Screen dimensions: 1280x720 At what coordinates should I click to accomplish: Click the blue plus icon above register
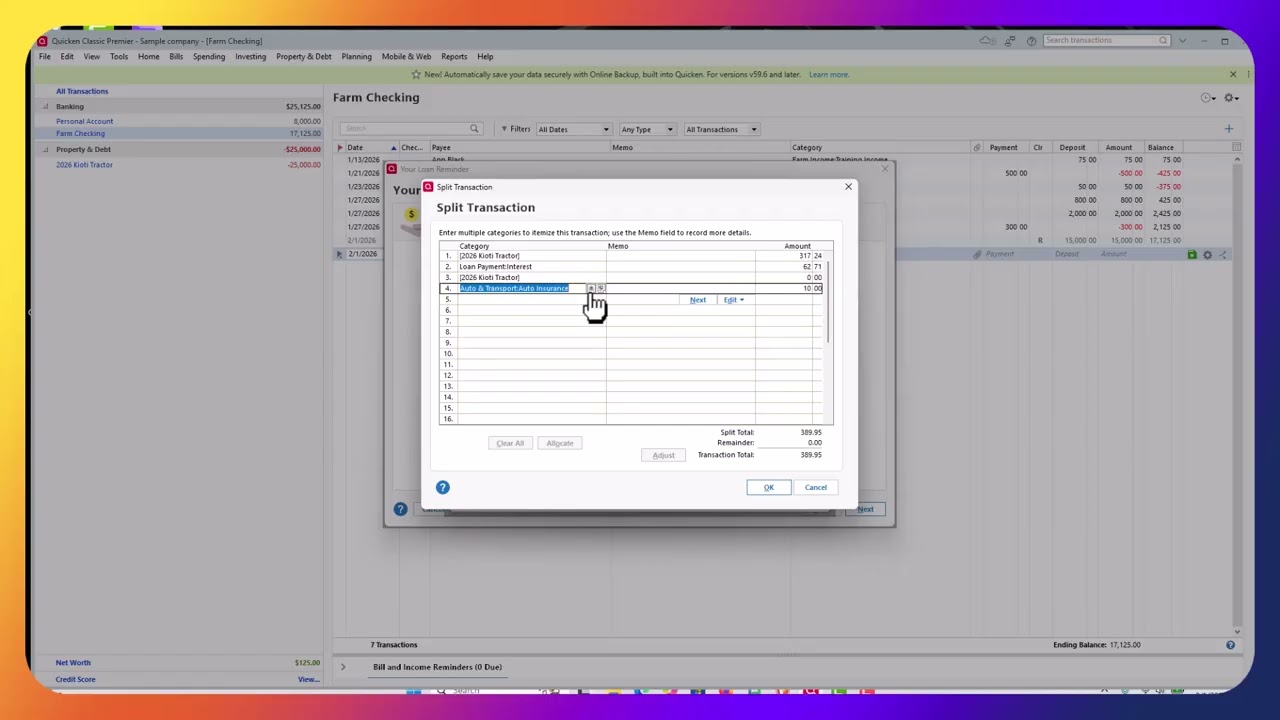1229,128
